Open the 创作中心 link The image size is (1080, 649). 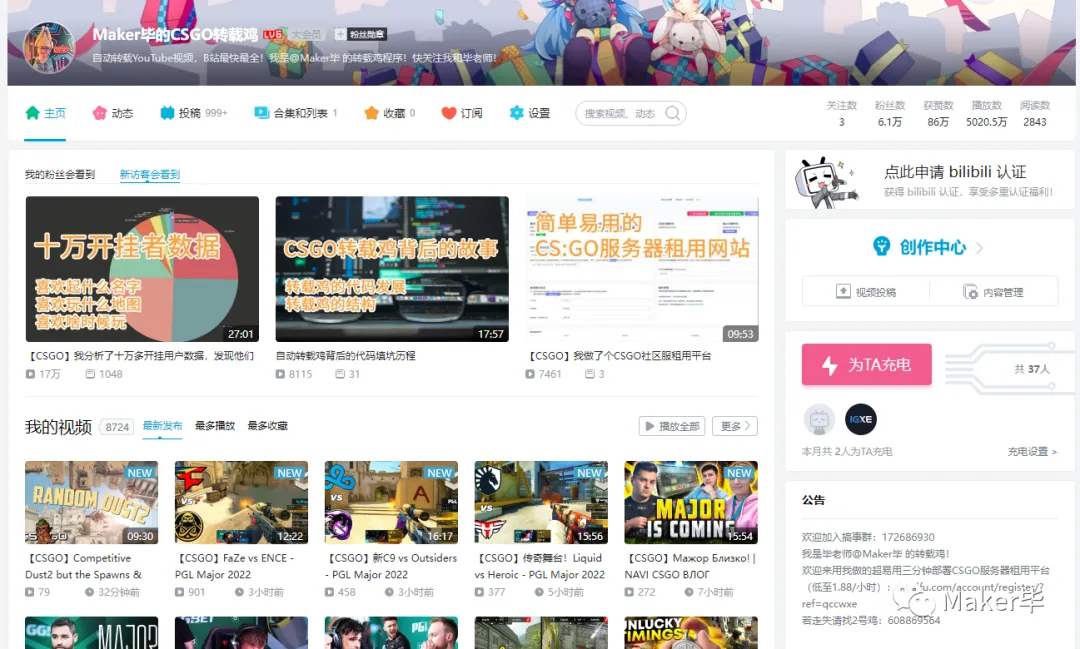click(x=933, y=247)
